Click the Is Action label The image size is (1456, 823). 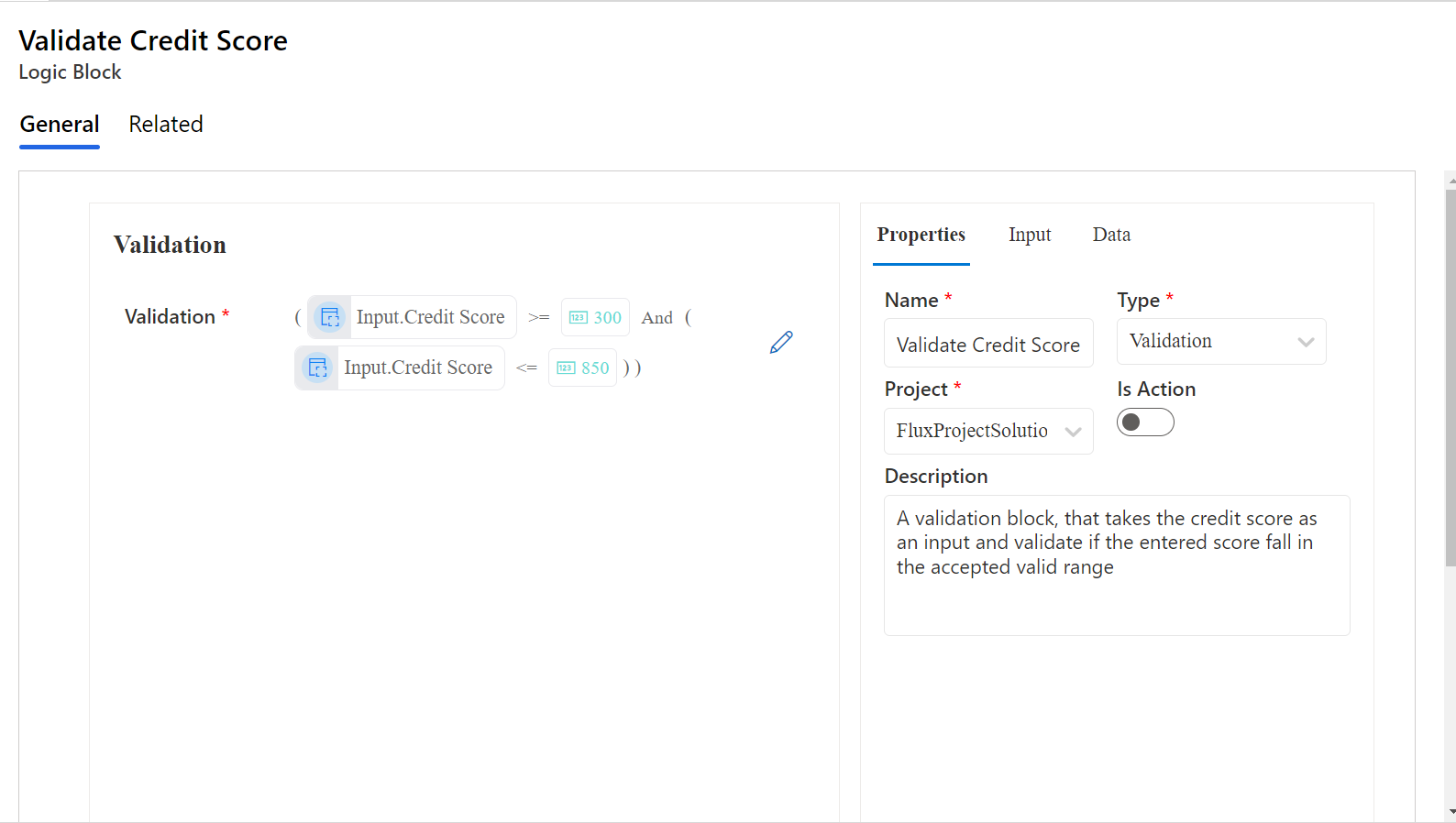[x=1156, y=389]
